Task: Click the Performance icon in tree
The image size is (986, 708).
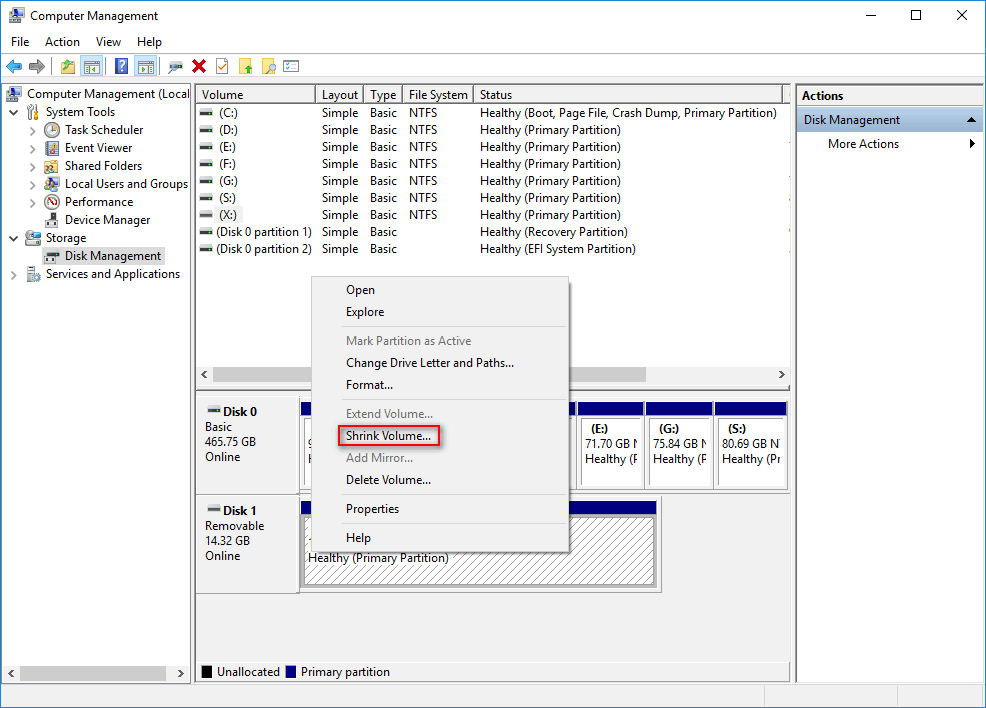Action: [x=53, y=202]
